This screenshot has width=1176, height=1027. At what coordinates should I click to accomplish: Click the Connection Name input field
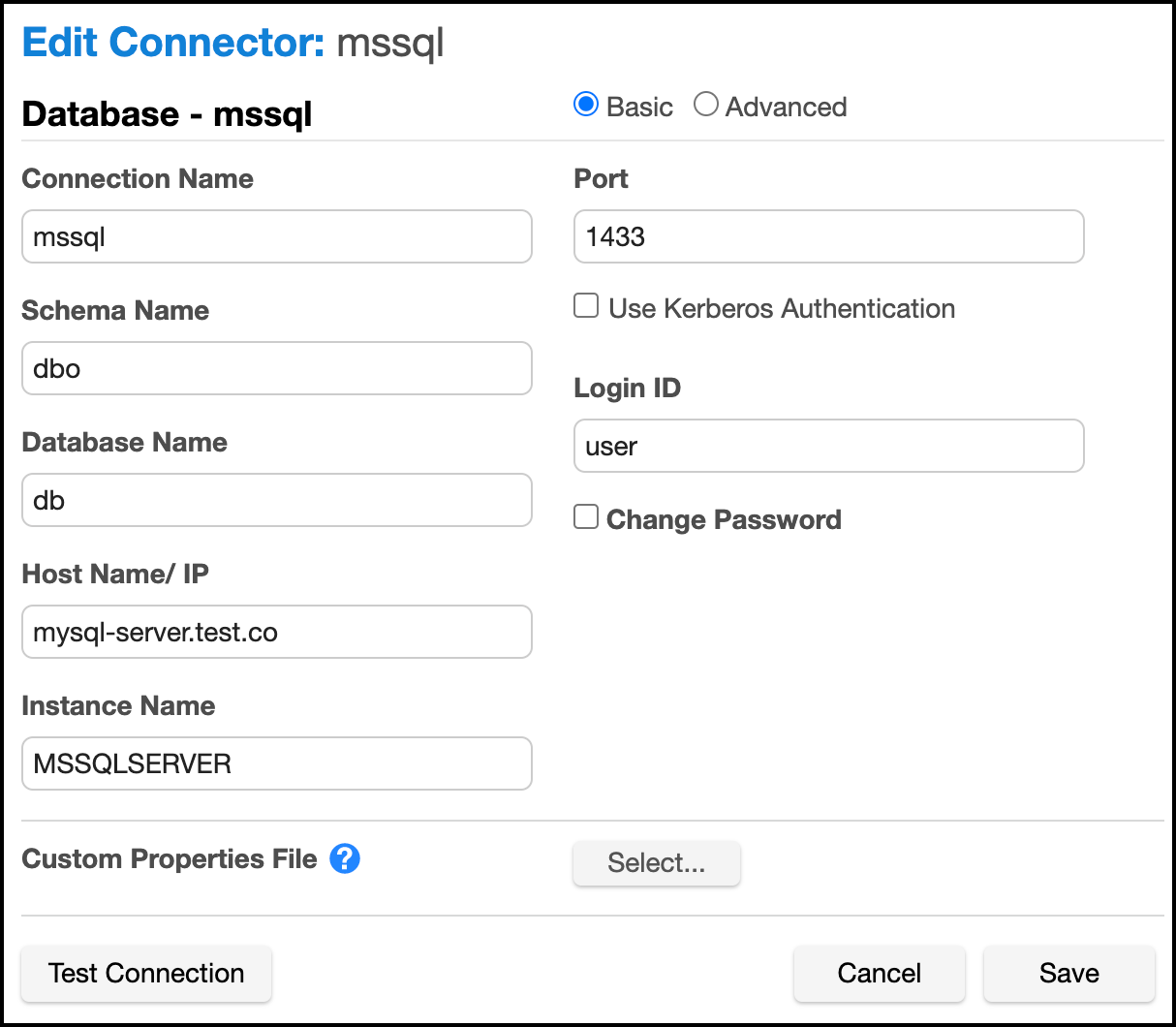[277, 237]
